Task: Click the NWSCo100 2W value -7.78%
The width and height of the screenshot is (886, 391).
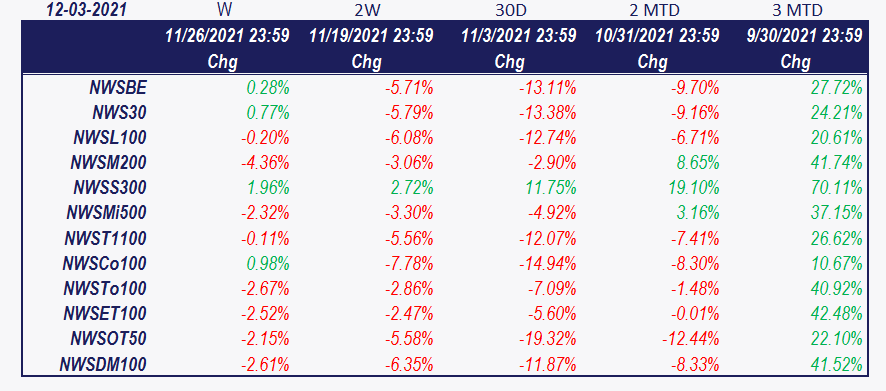Action: [409, 263]
